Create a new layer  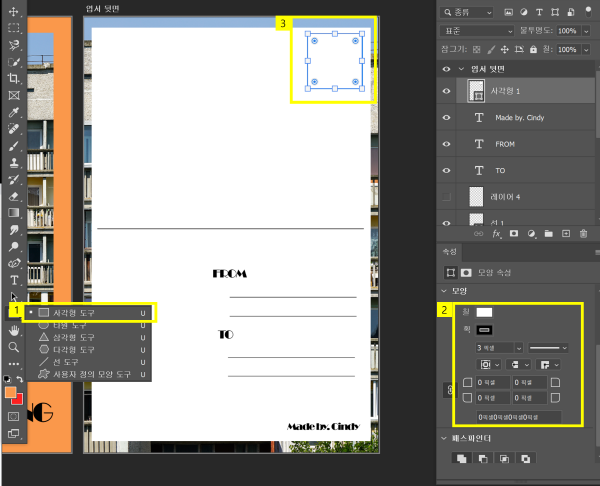coord(566,233)
